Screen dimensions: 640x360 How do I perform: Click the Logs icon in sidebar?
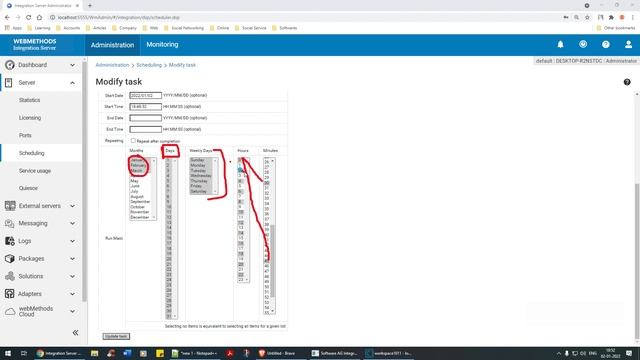click(x=10, y=241)
